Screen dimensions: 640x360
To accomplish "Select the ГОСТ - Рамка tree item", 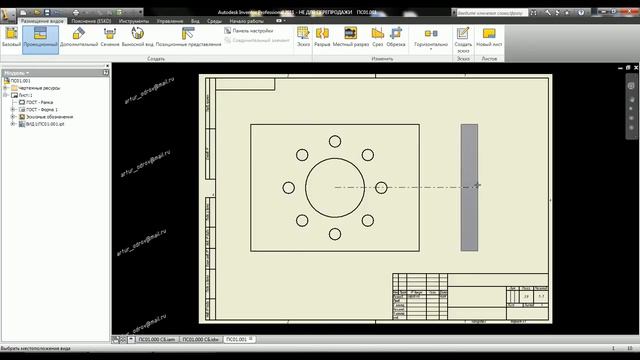I will [x=36, y=102].
